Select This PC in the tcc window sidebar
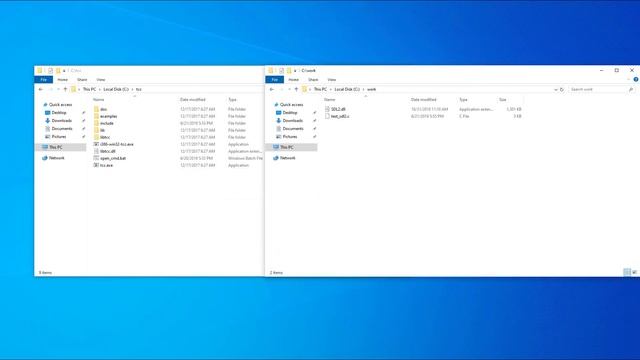This screenshot has width=640, height=360. point(56,147)
